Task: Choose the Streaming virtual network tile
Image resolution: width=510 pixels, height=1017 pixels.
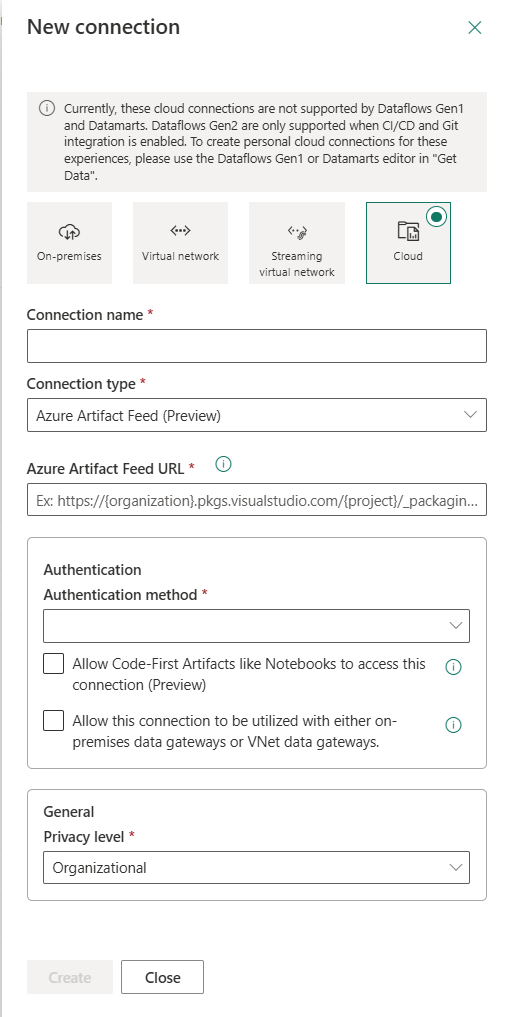Action: pos(297,243)
